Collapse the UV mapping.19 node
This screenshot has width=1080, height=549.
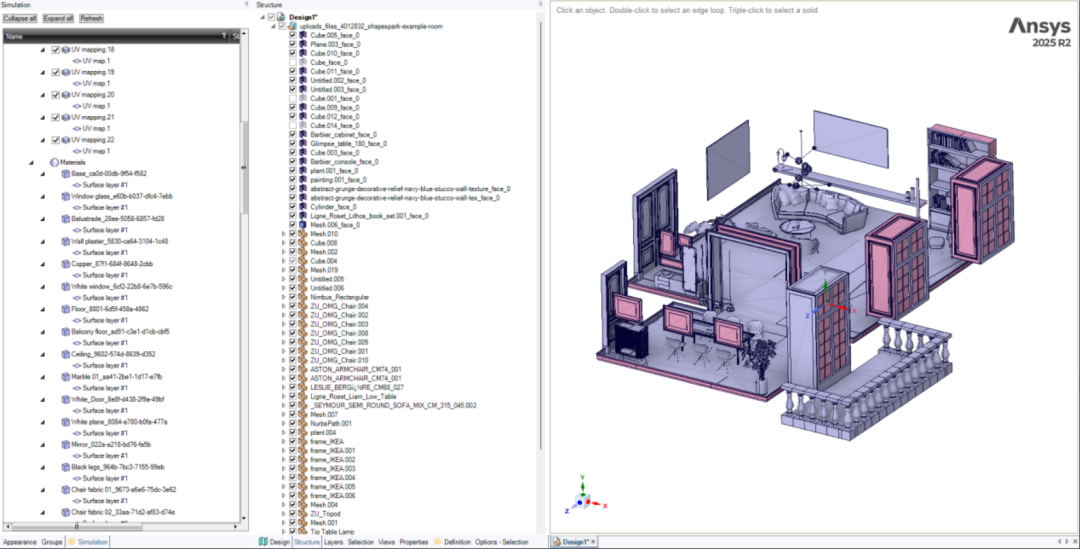pyautogui.click(x=43, y=72)
